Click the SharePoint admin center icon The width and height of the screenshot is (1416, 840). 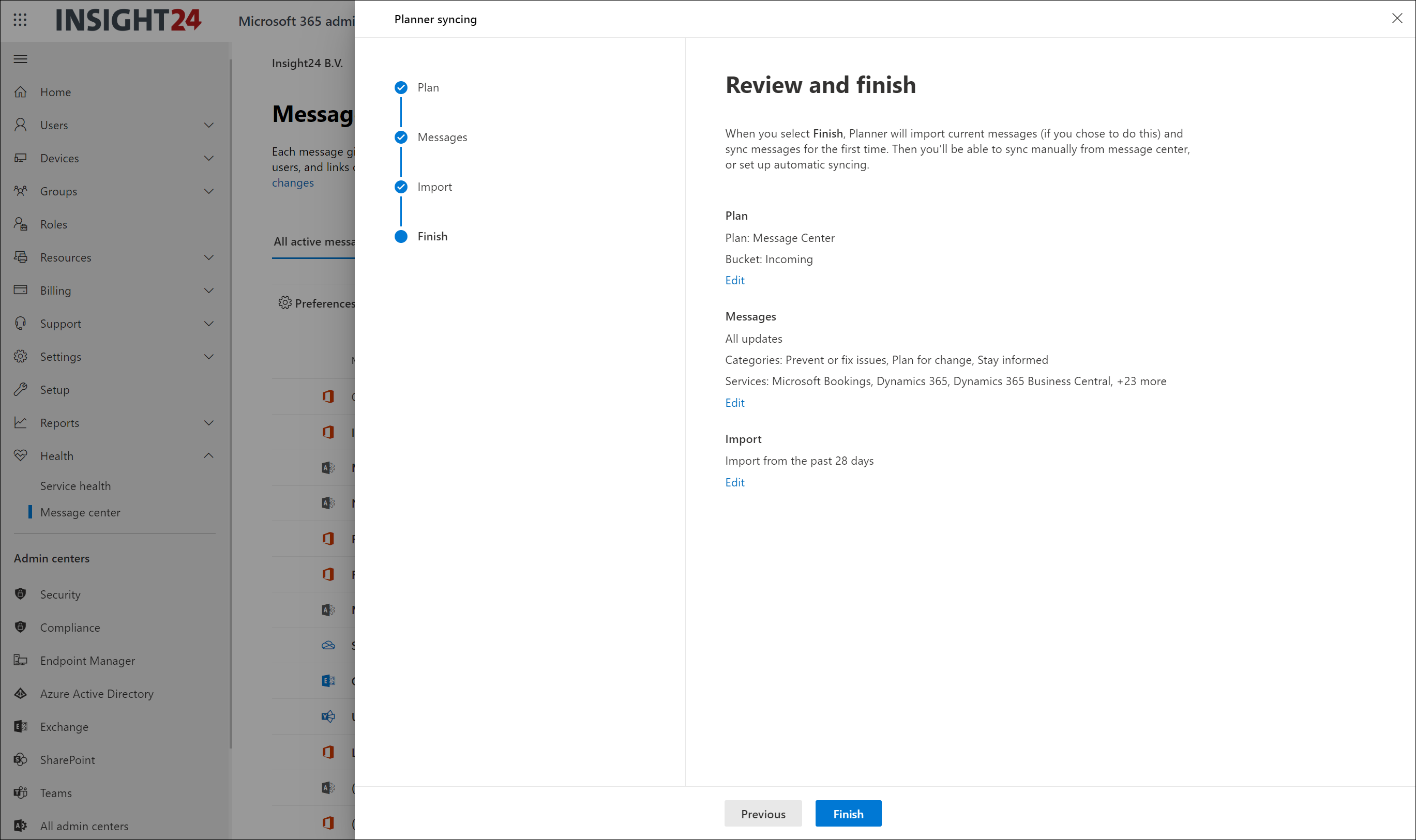coord(20,760)
